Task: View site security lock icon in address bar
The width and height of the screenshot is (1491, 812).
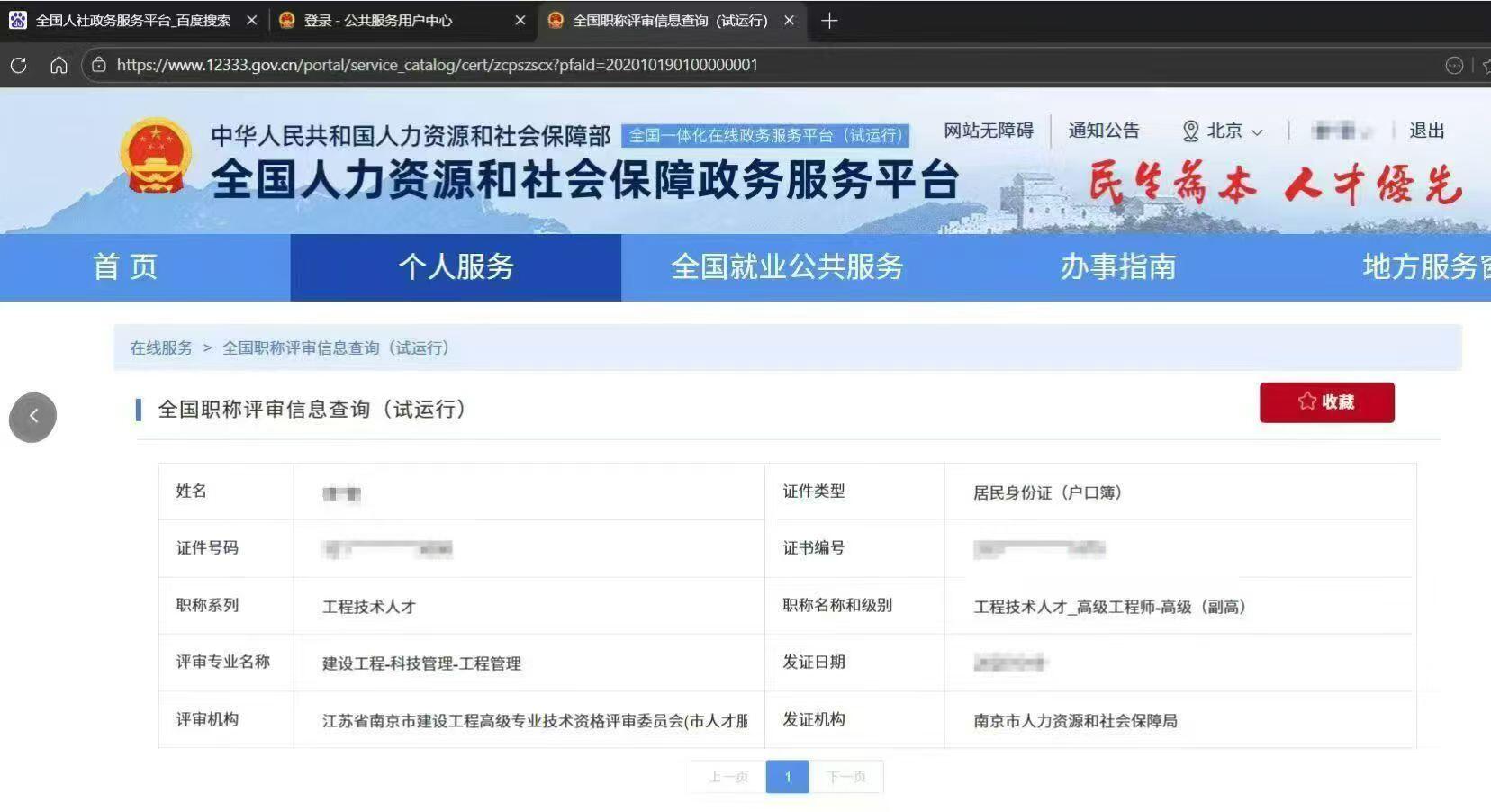Action: (99, 65)
